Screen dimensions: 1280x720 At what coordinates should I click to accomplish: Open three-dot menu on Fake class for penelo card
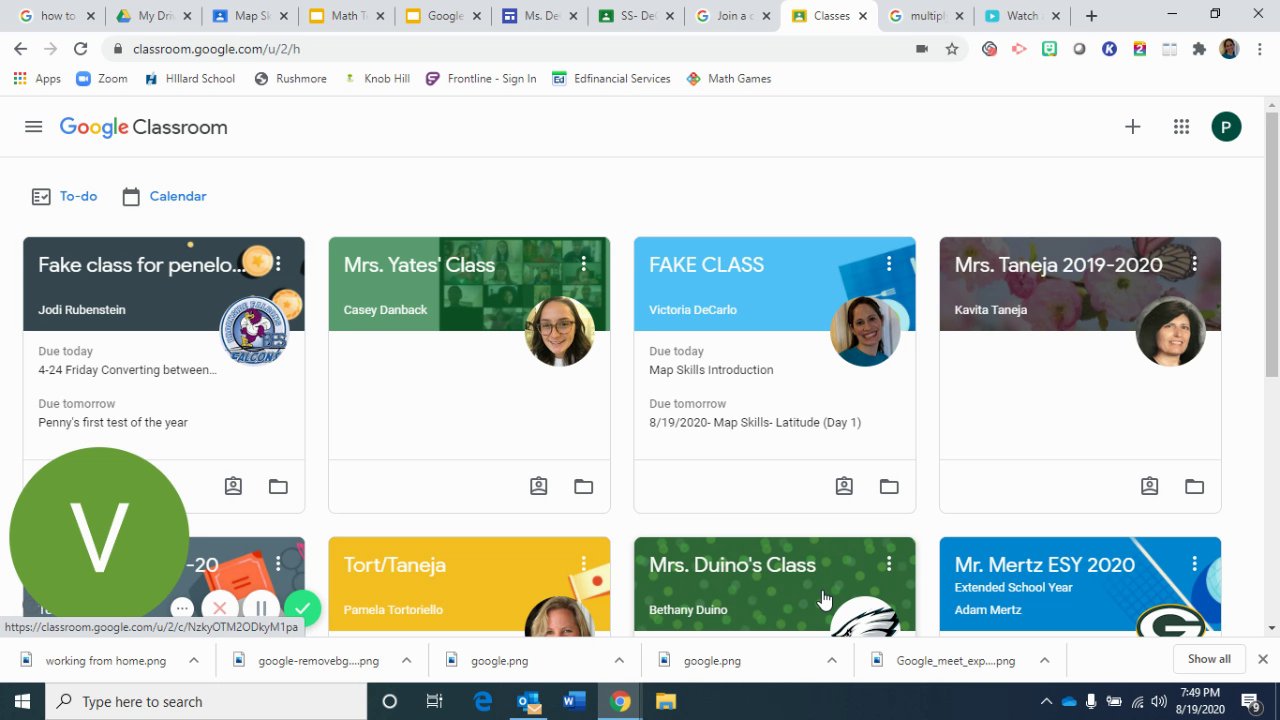point(278,264)
